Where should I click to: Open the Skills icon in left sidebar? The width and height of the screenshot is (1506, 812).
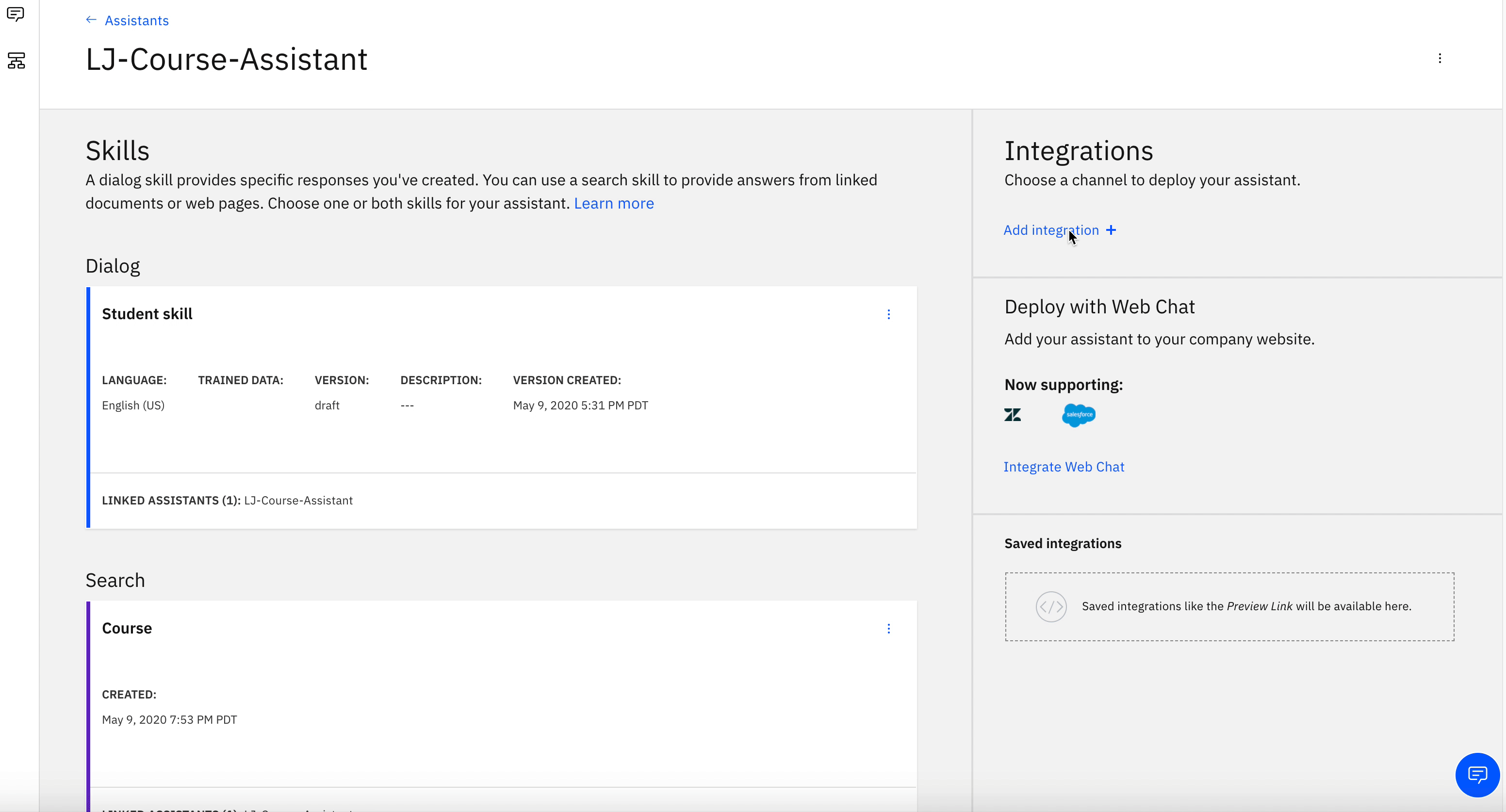click(16, 60)
